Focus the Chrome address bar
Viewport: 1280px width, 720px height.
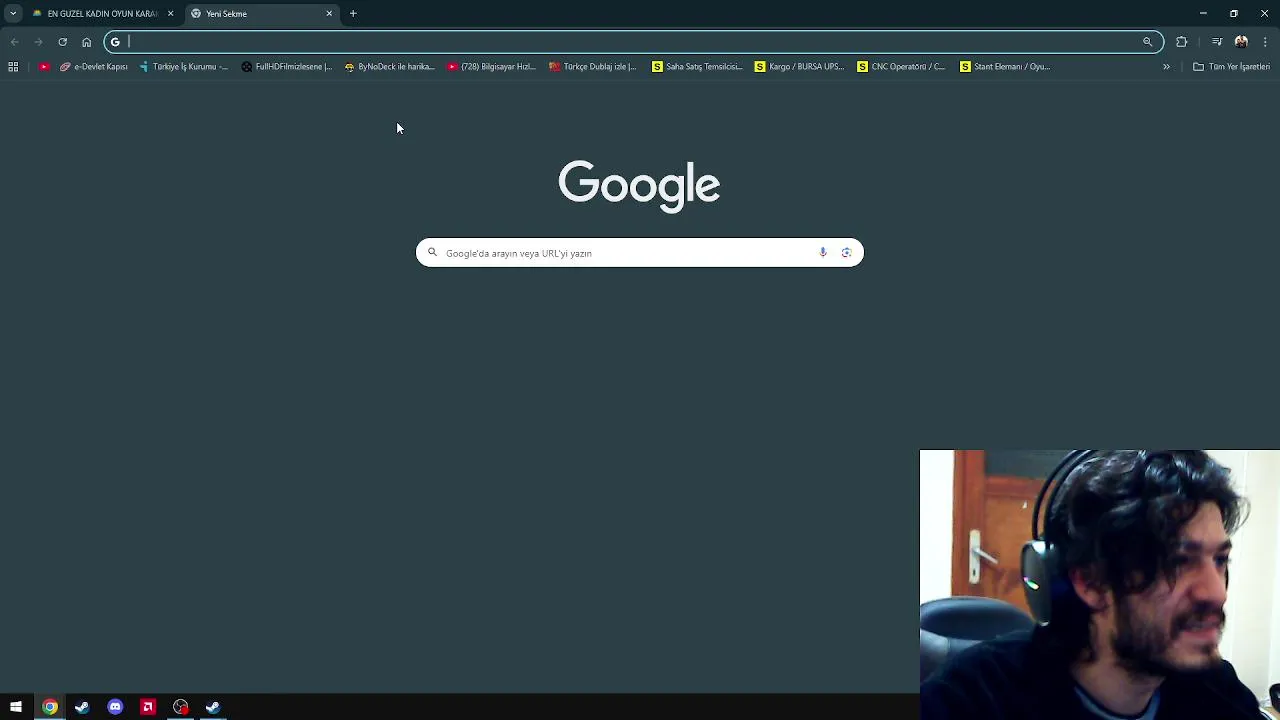633,41
